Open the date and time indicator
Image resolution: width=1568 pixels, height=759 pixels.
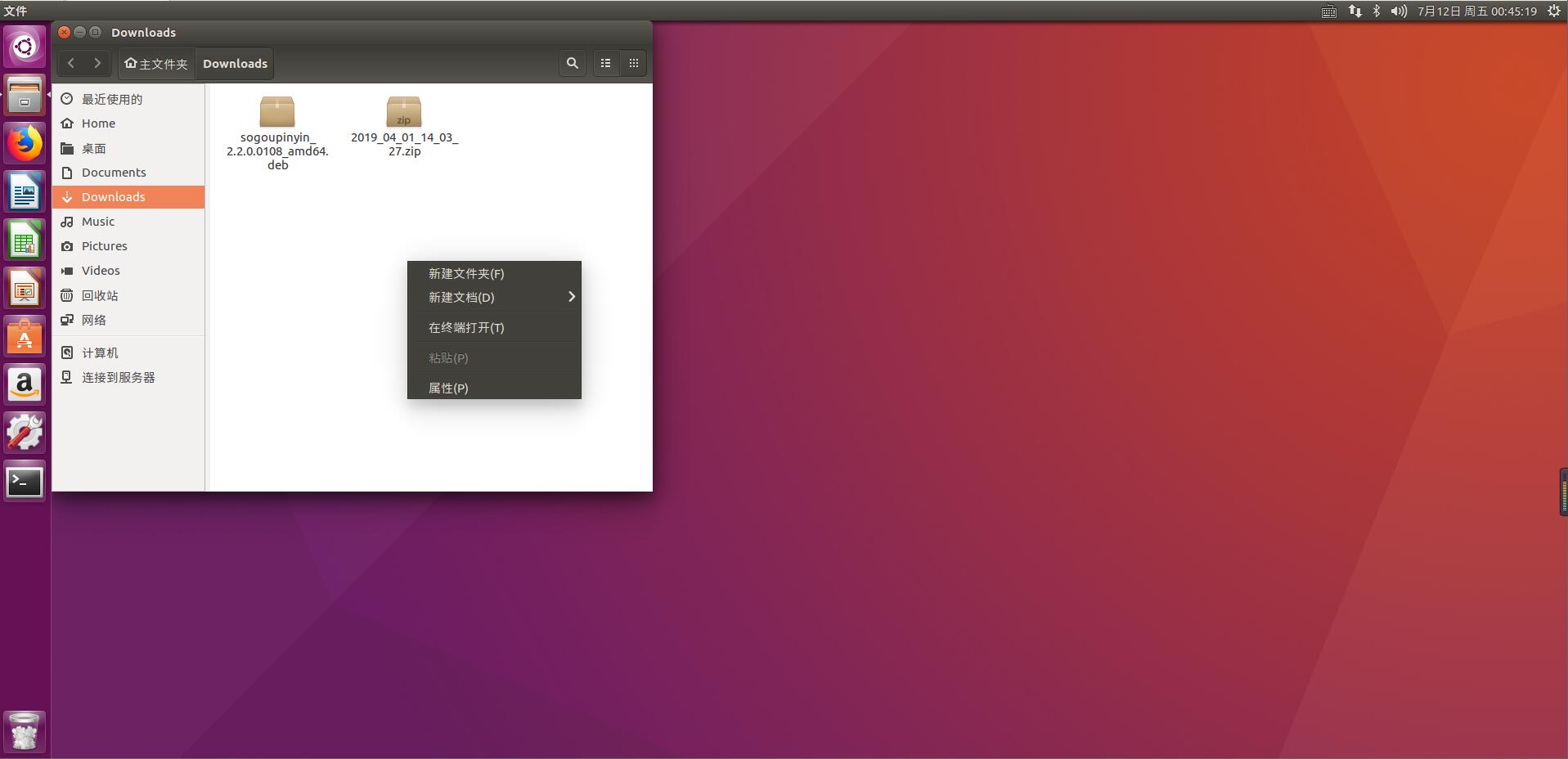pos(1477,11)
